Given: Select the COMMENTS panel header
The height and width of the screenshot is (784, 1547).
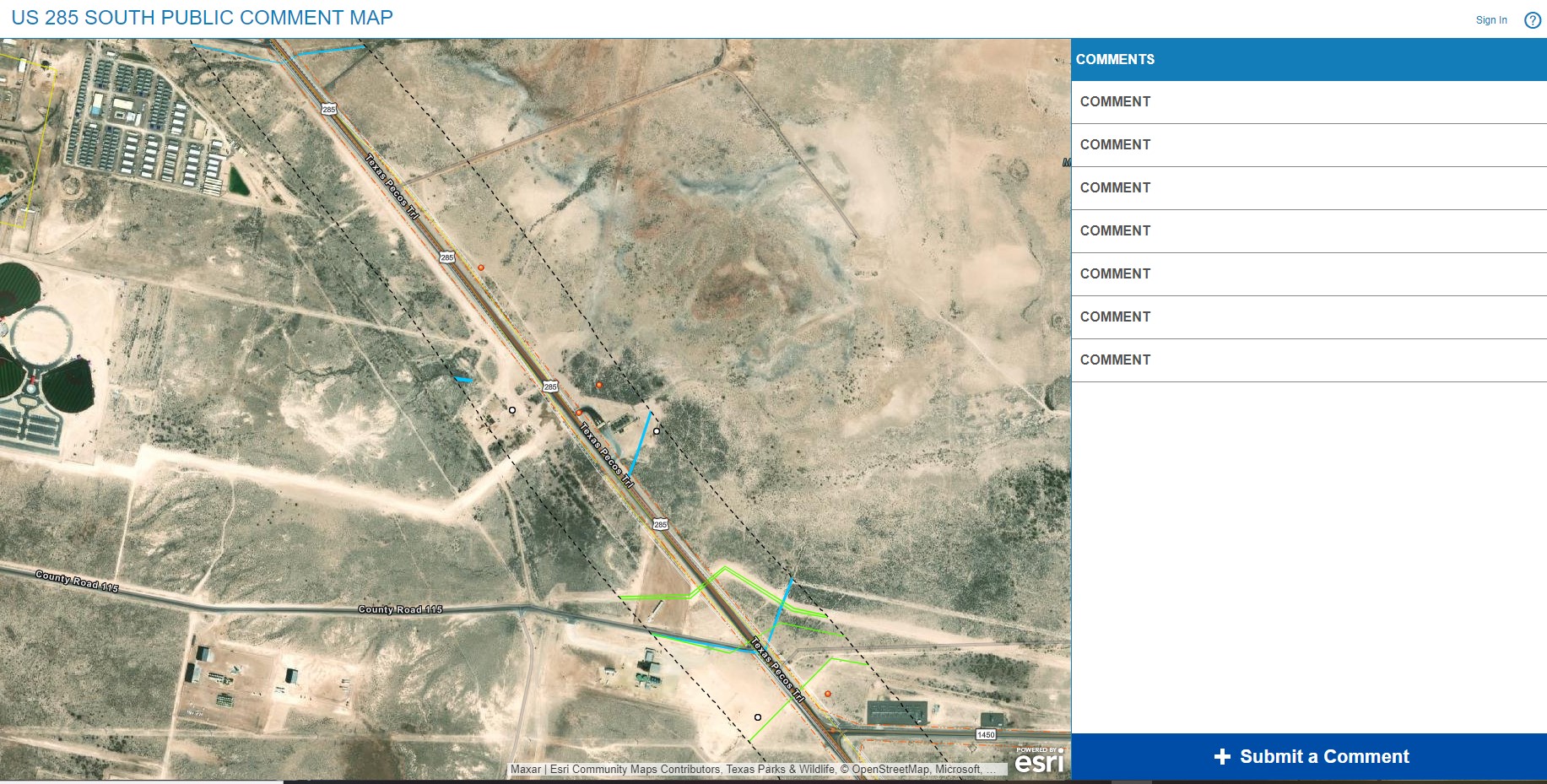Looking at the screenshot, I should 1116,59.
